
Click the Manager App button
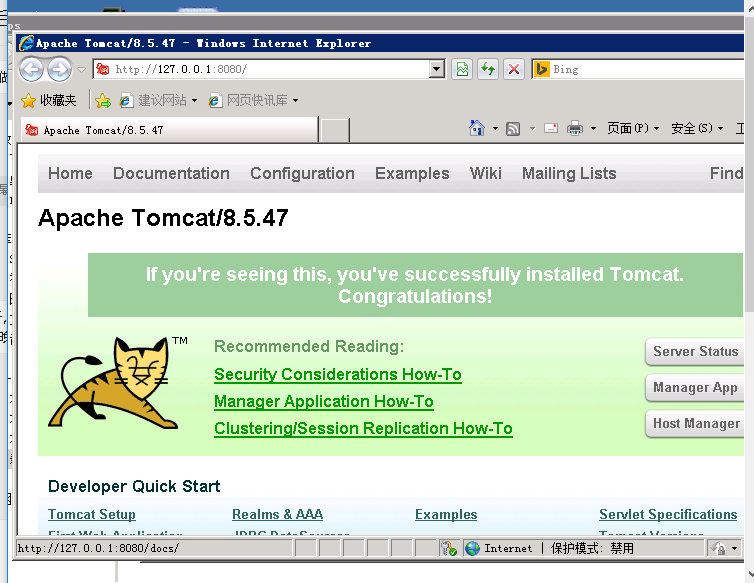695,388
